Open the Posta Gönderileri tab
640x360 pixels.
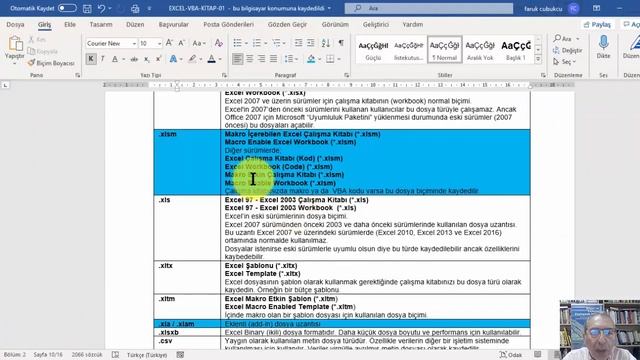point(229,24)
